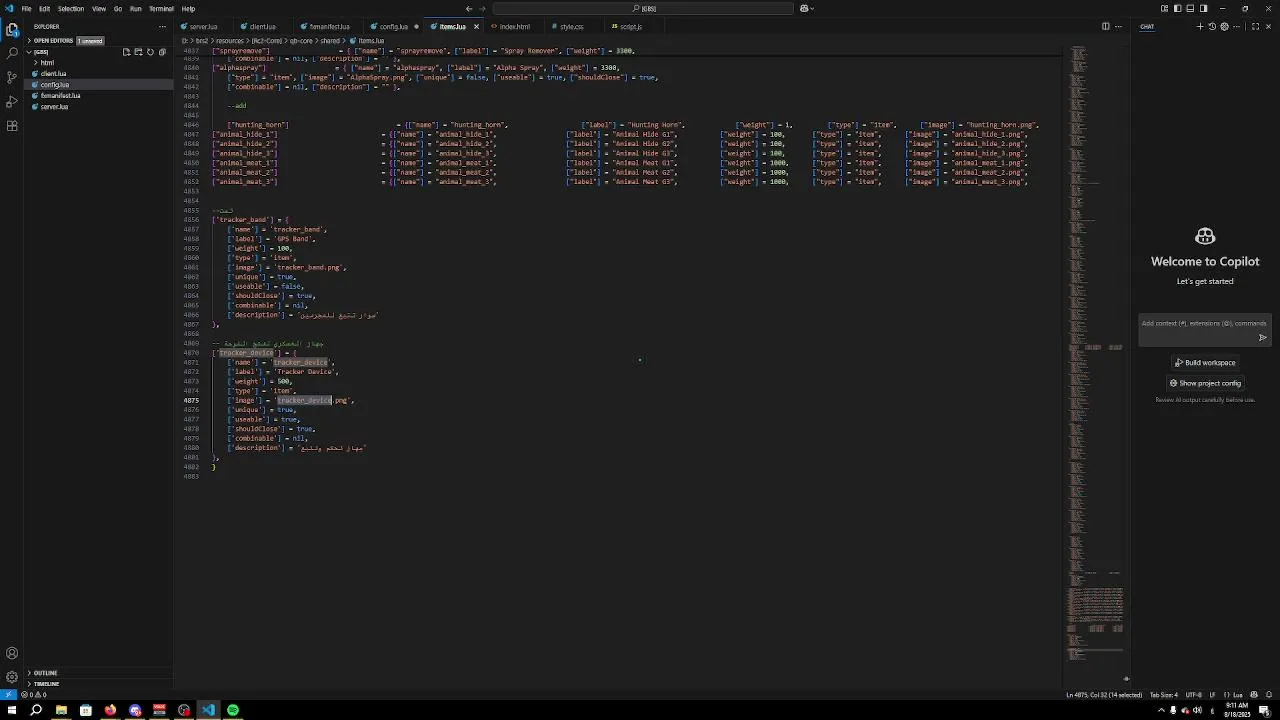Go back using the navigation arrow
Image resolution: width=1280 pixels, height=720 pixels.
point(469,8)
